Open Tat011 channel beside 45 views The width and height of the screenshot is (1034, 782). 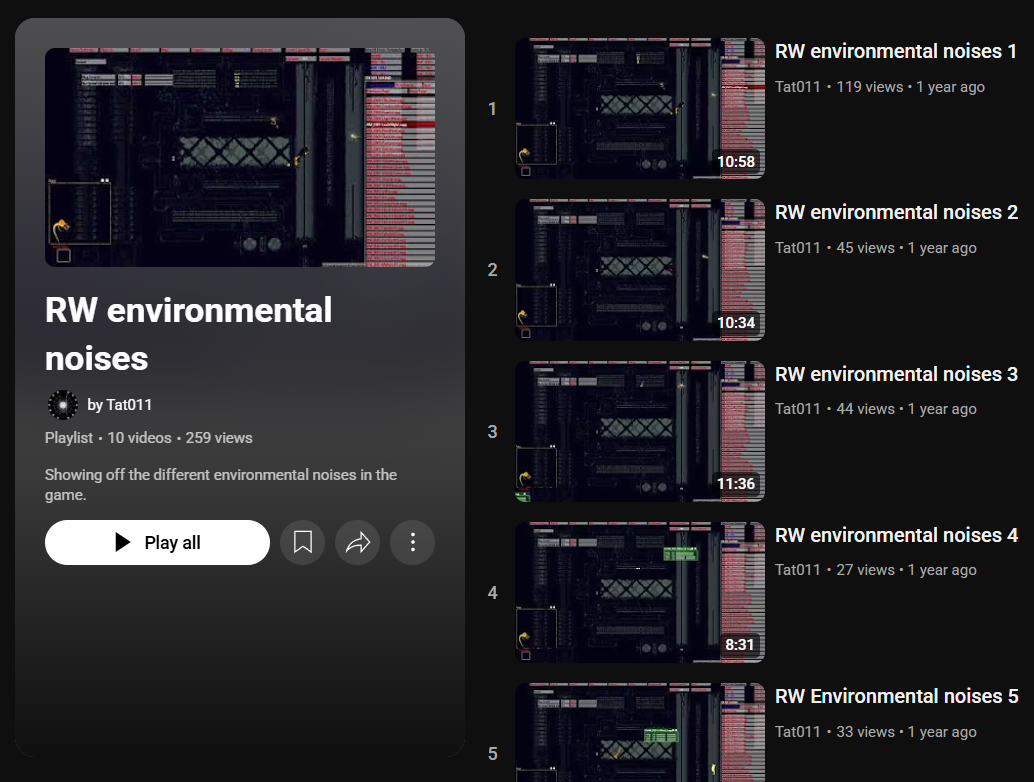797,248
